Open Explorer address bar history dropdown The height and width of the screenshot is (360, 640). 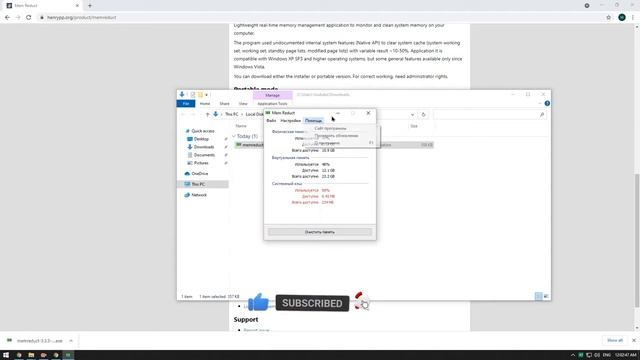tap(412, 115)
